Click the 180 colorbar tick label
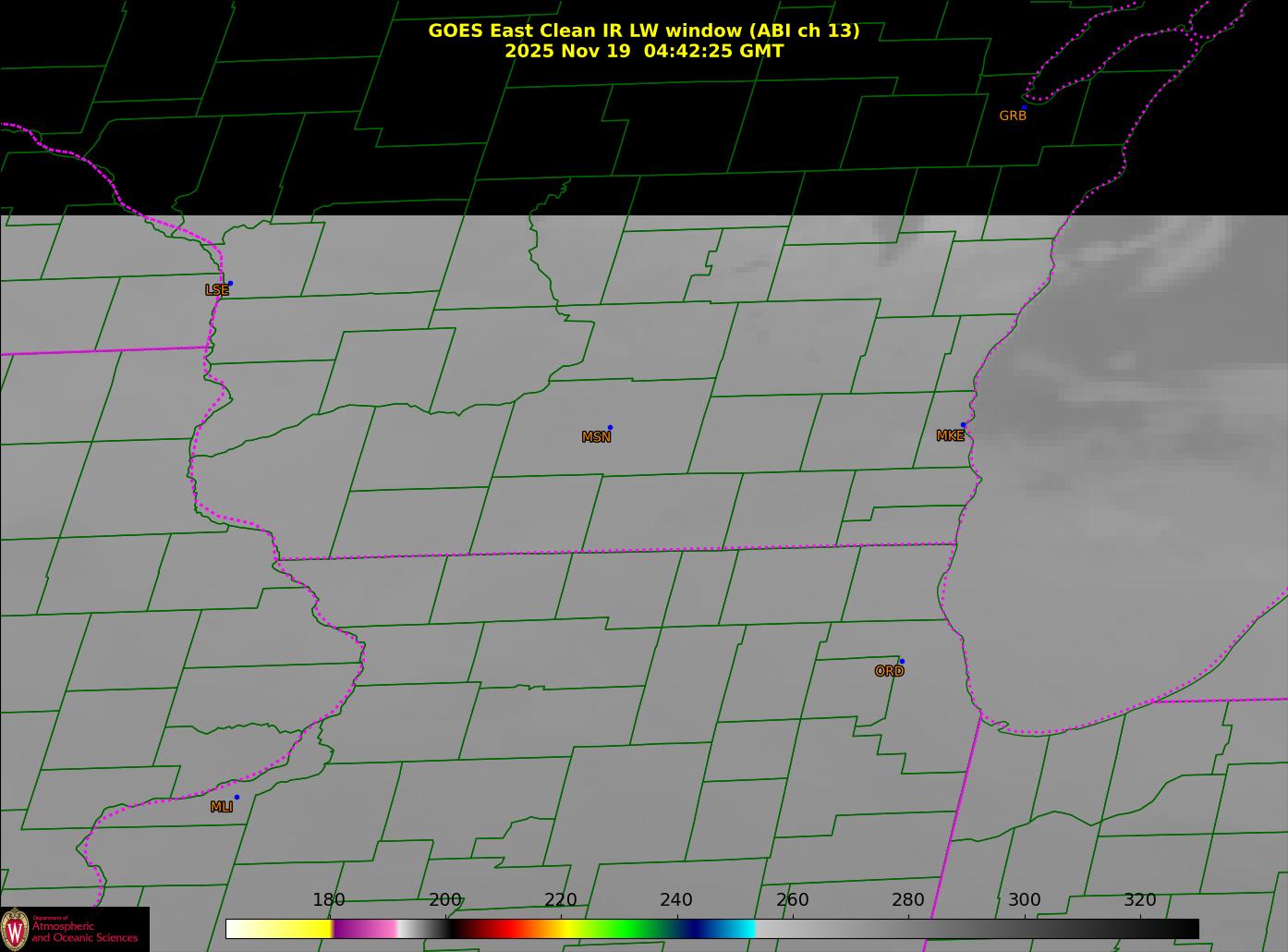1288x952 pixels. click(x=329, y=900)
